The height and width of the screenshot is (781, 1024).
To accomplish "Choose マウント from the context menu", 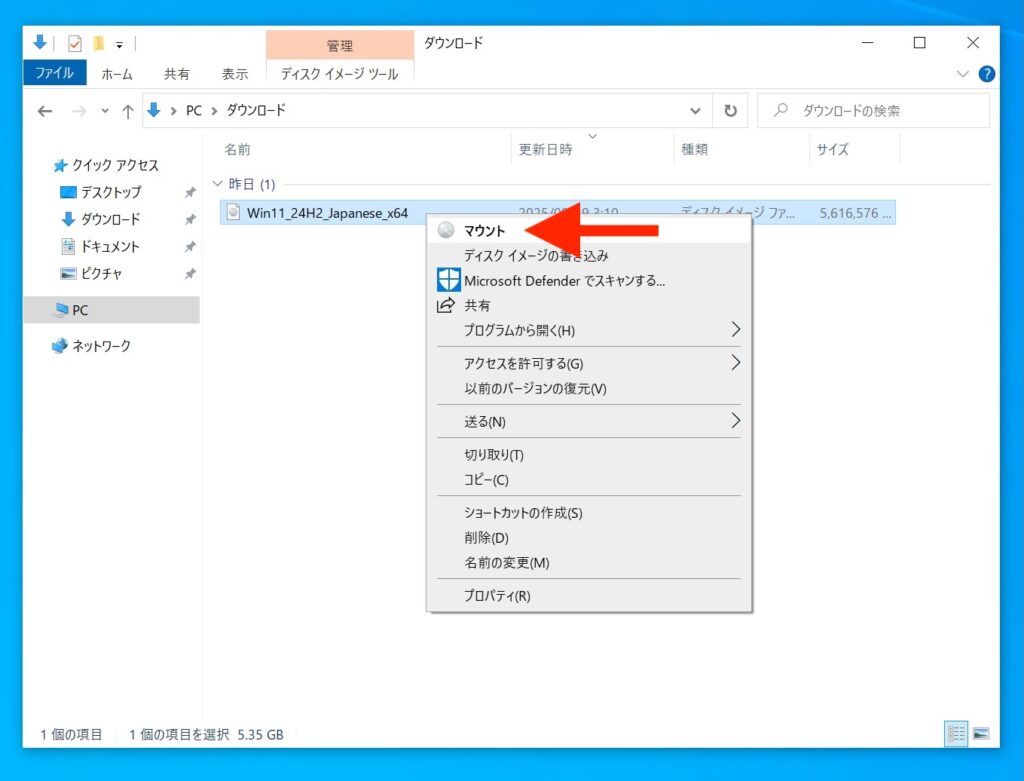I will [x=485, y=231].
